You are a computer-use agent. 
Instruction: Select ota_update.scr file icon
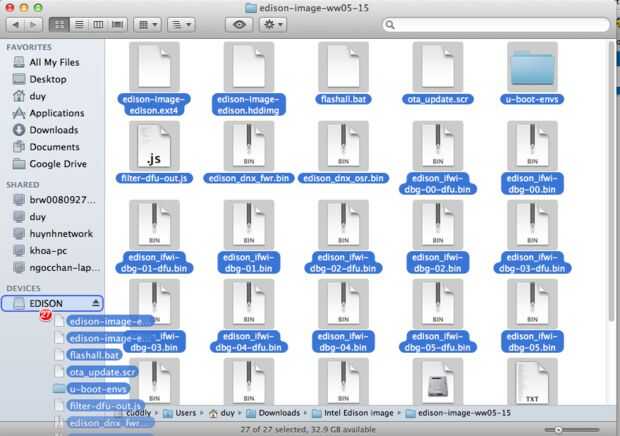tap(438, 66)
